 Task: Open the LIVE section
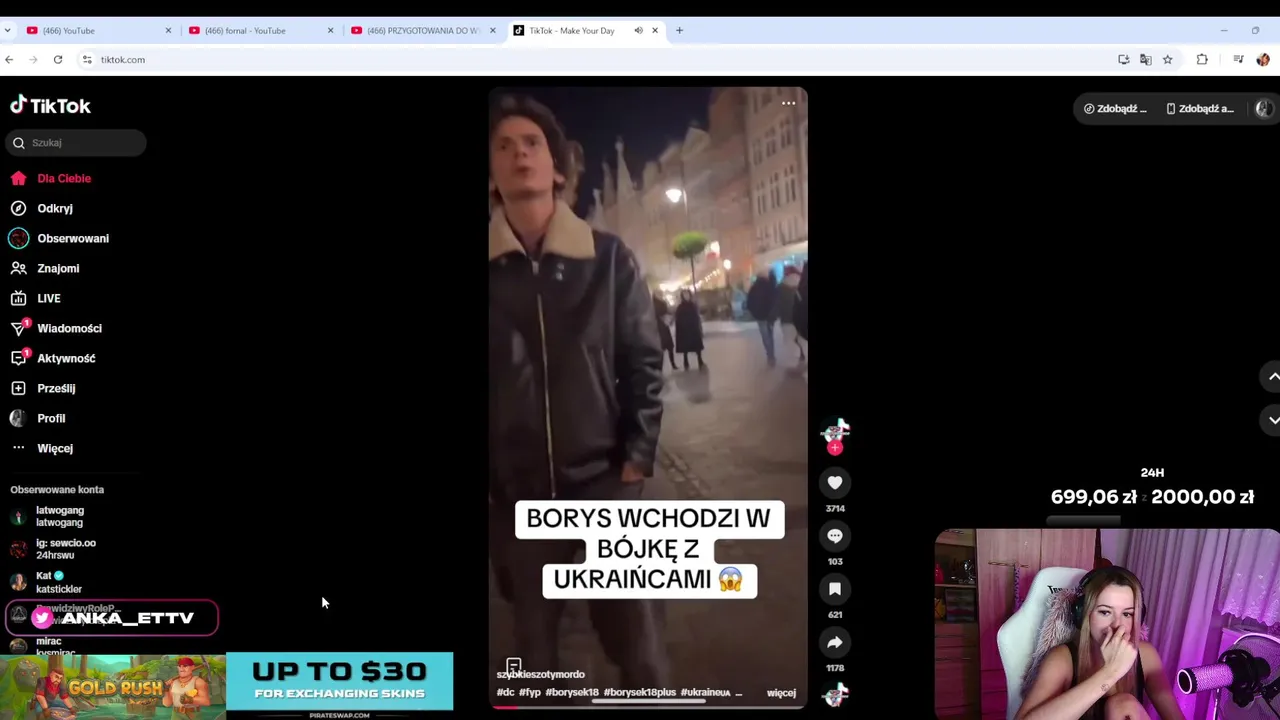[35, 298]
